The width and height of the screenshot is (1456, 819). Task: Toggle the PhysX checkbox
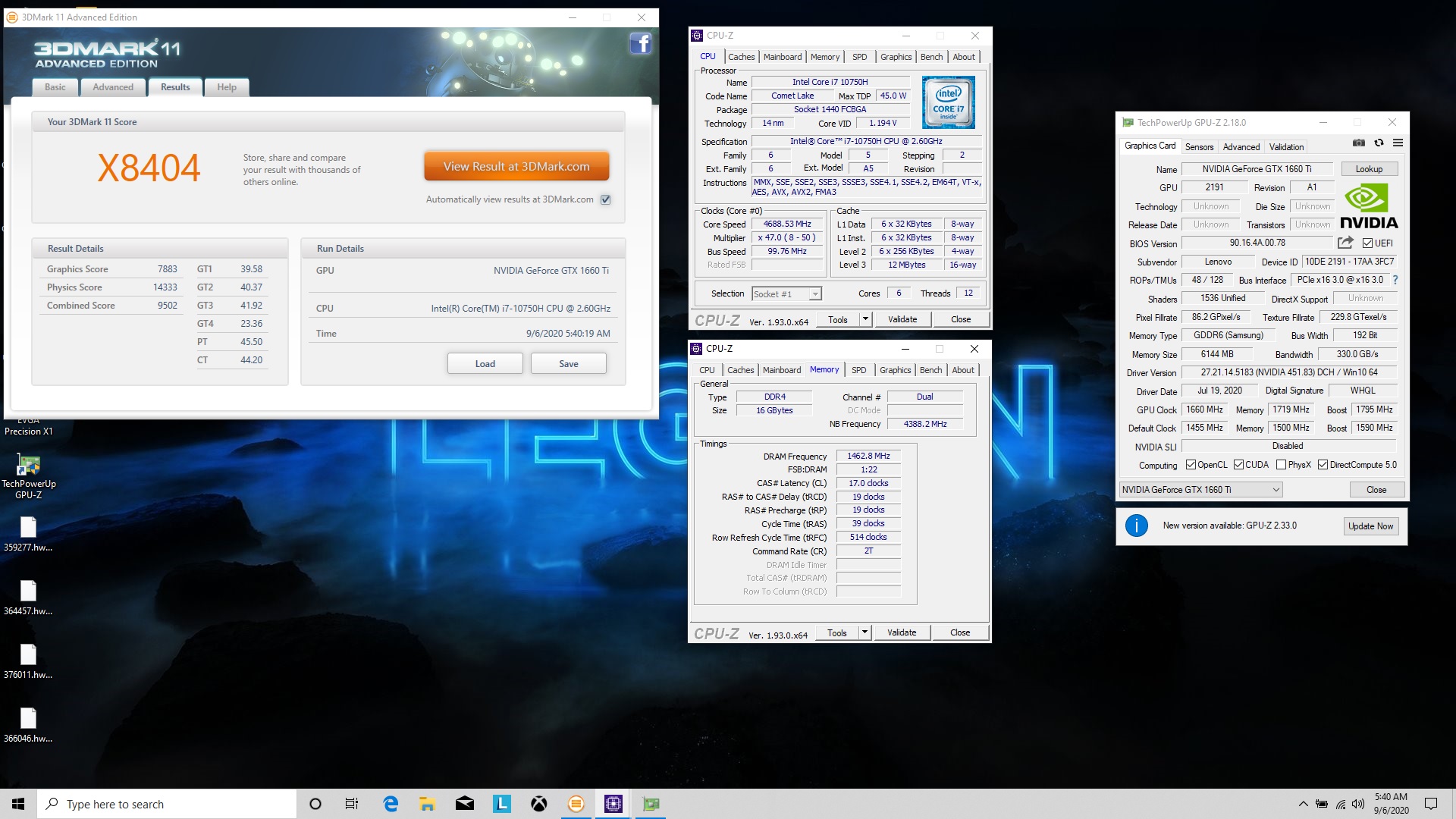pyautogui.click(x=1281, y=465)
